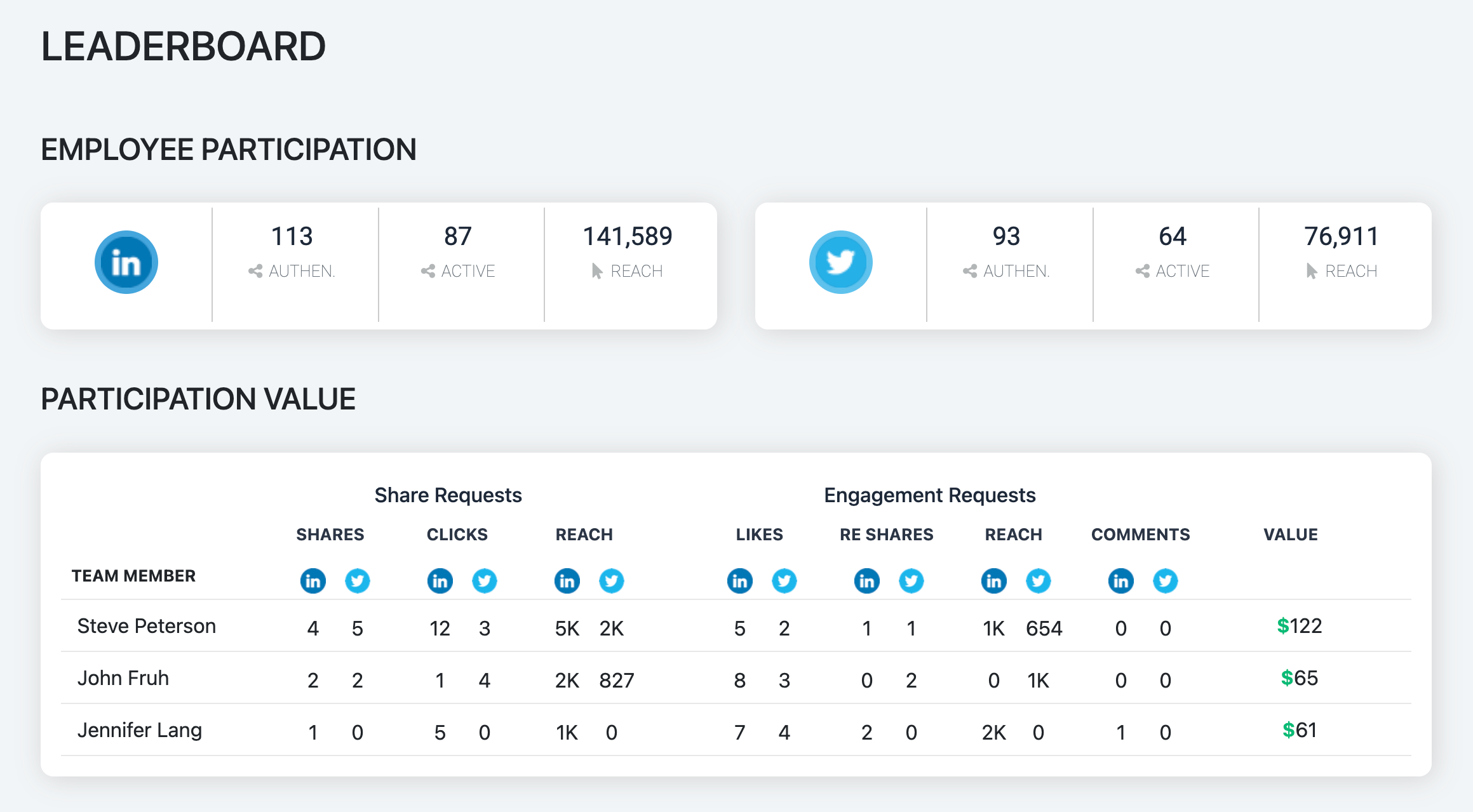The height and width of the screenshot is (812, 1473).
Task: Click LinkedIn icon under Engagement Requests REACH
Action: click(993, 581)
